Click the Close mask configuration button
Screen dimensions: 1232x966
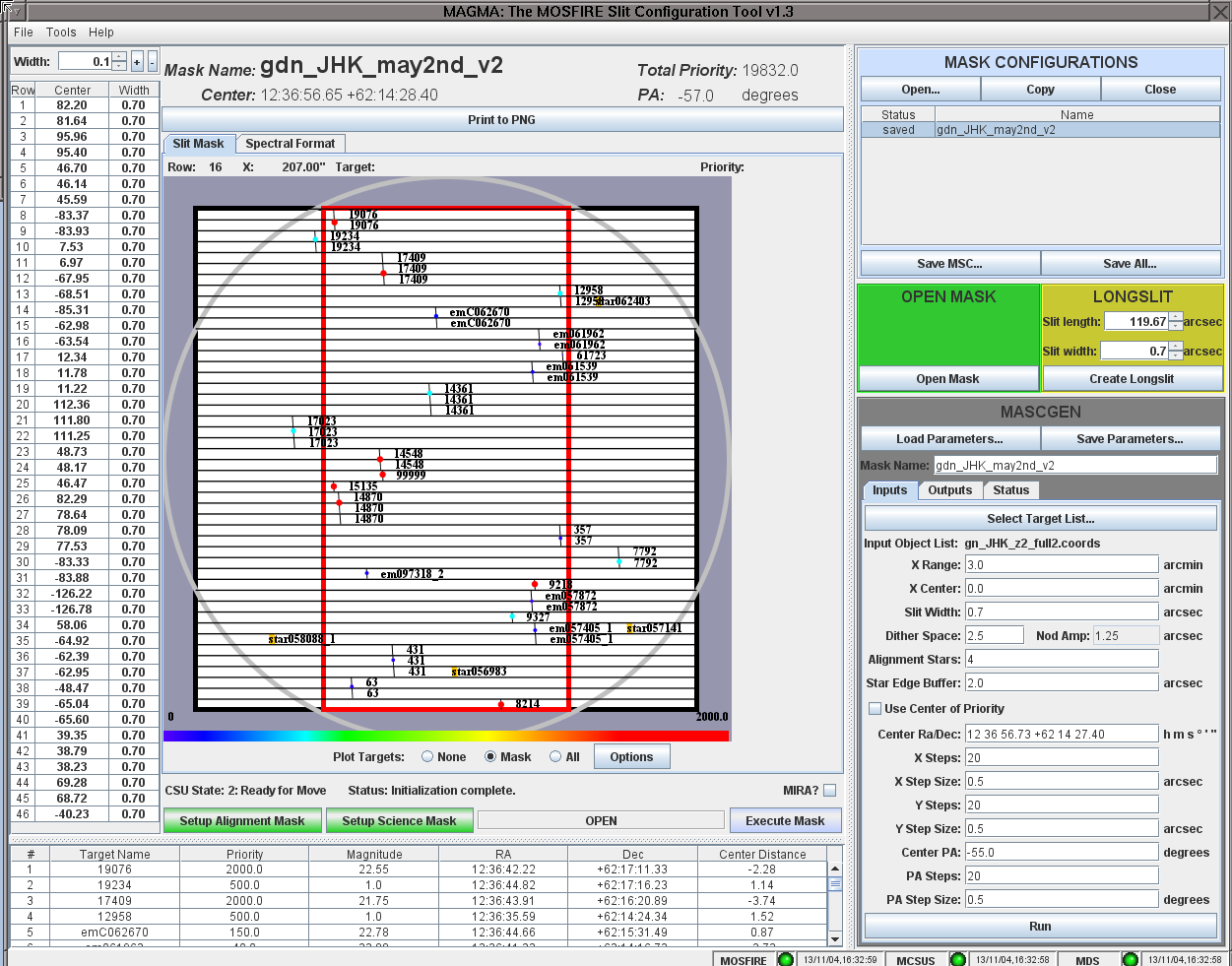(1160, 90)
